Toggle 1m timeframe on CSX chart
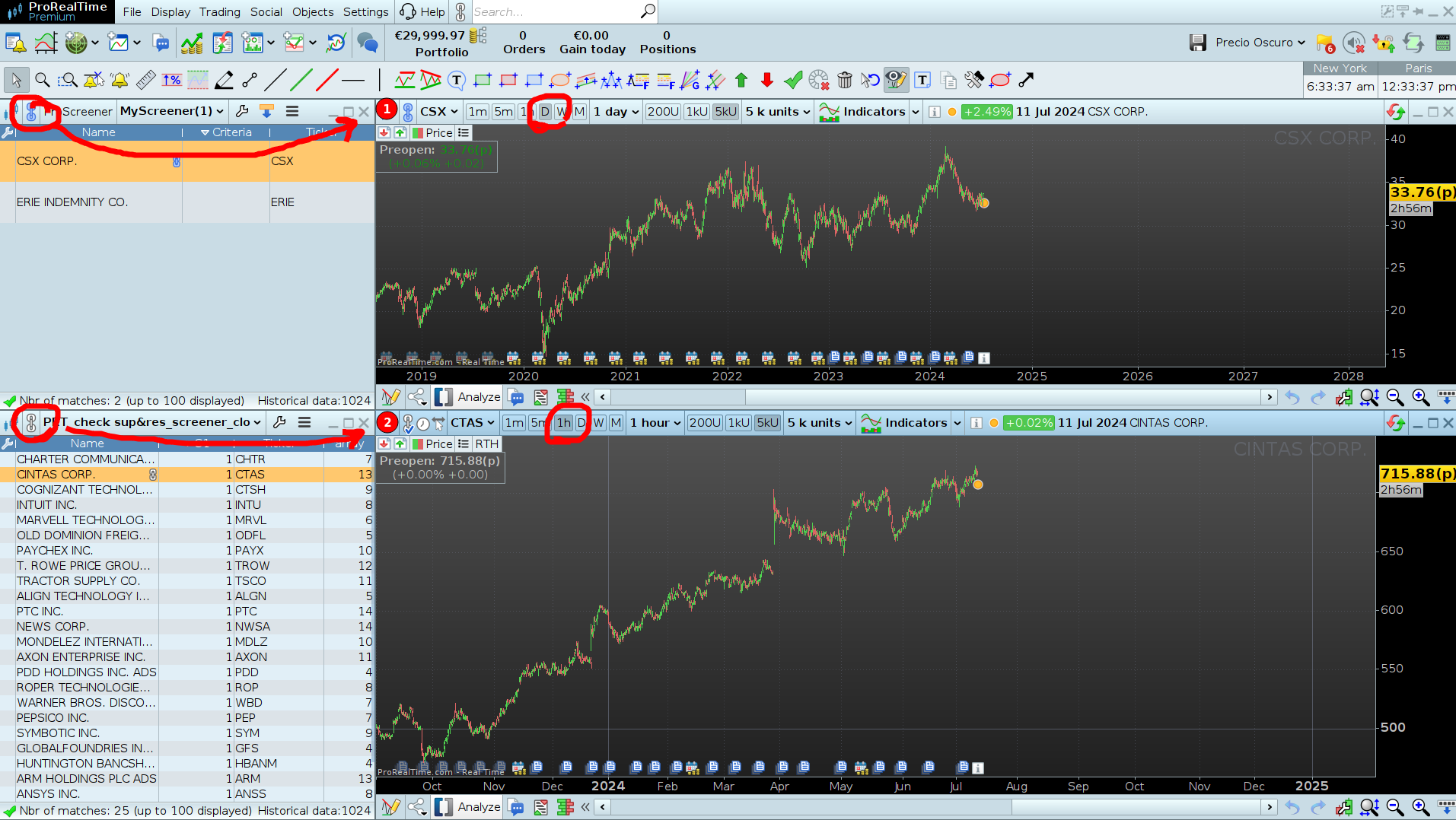Image resolution: width=1456 pixels, height=820 pixels. pyautogui.click(x=478, y=112)
